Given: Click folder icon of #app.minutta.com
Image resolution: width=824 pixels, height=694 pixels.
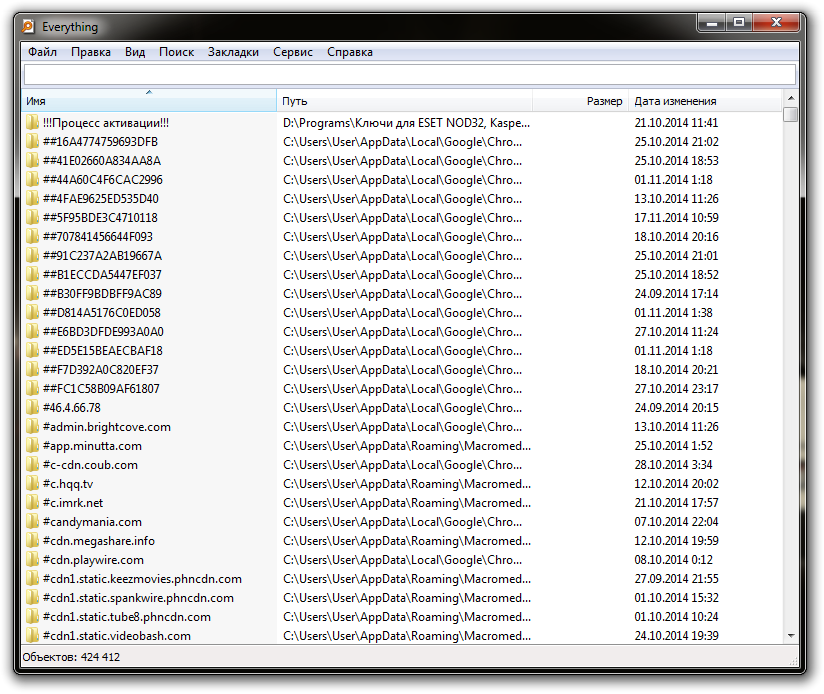Looking at the screenshot, I should pos(33,446).
